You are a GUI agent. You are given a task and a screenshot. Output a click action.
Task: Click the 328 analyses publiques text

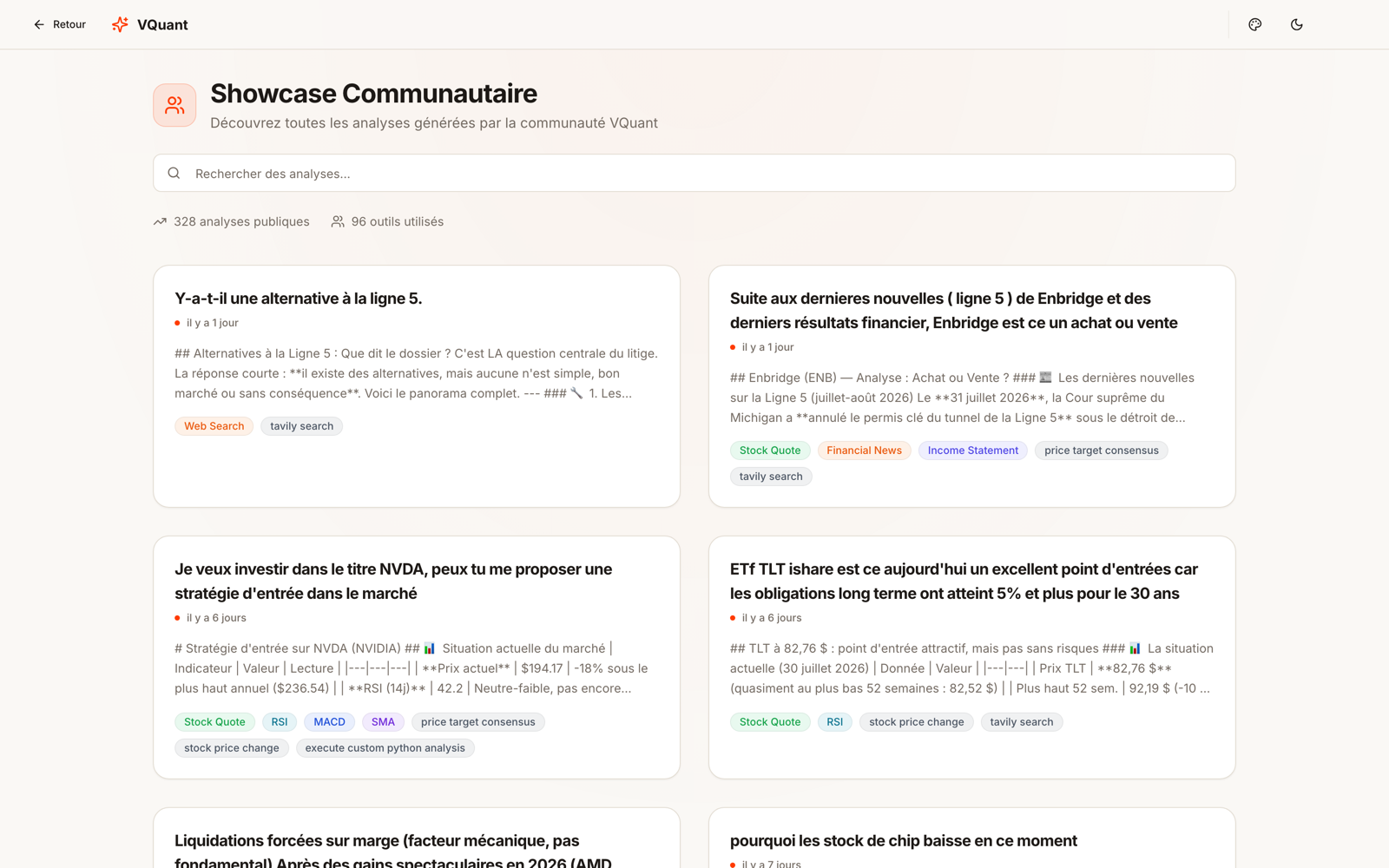coord(241,221)
